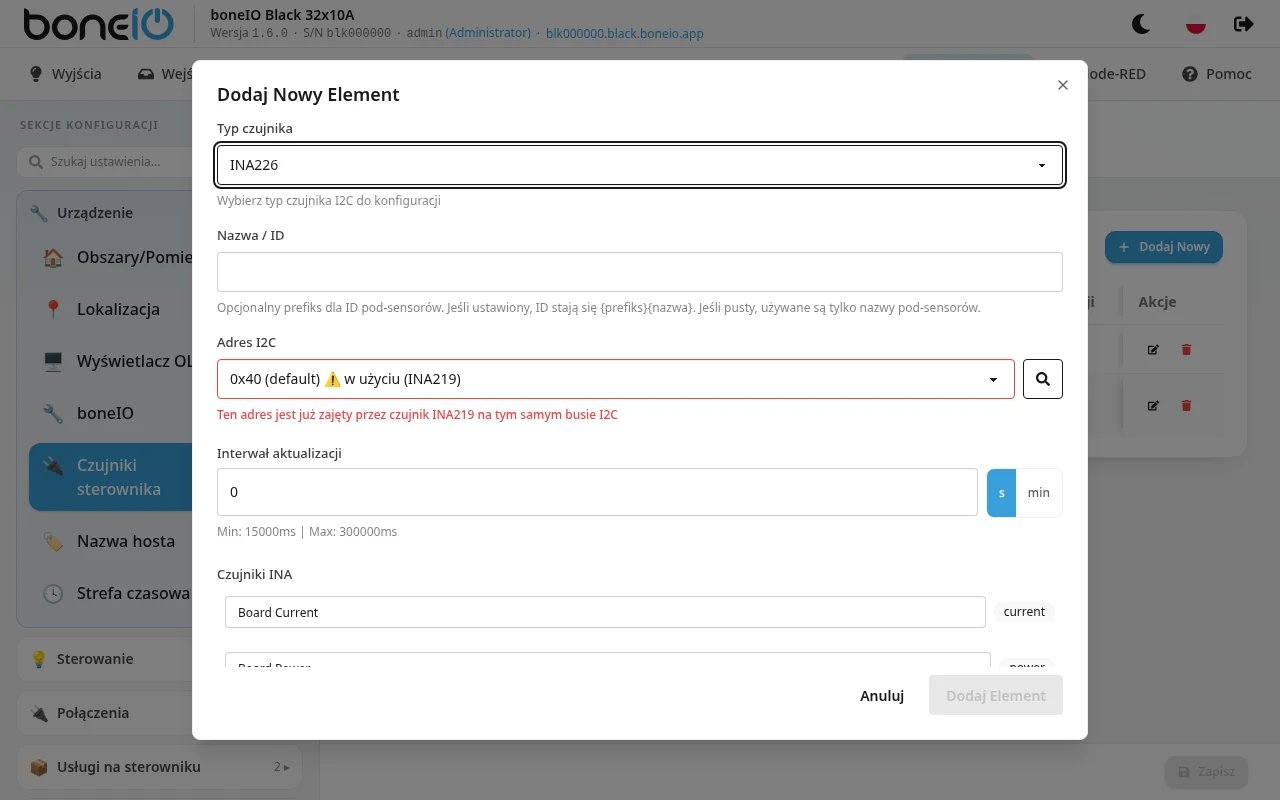Screen dimensions: 1280x800
Task: Expand the Sterowanie section
Action: pos(105,659)
